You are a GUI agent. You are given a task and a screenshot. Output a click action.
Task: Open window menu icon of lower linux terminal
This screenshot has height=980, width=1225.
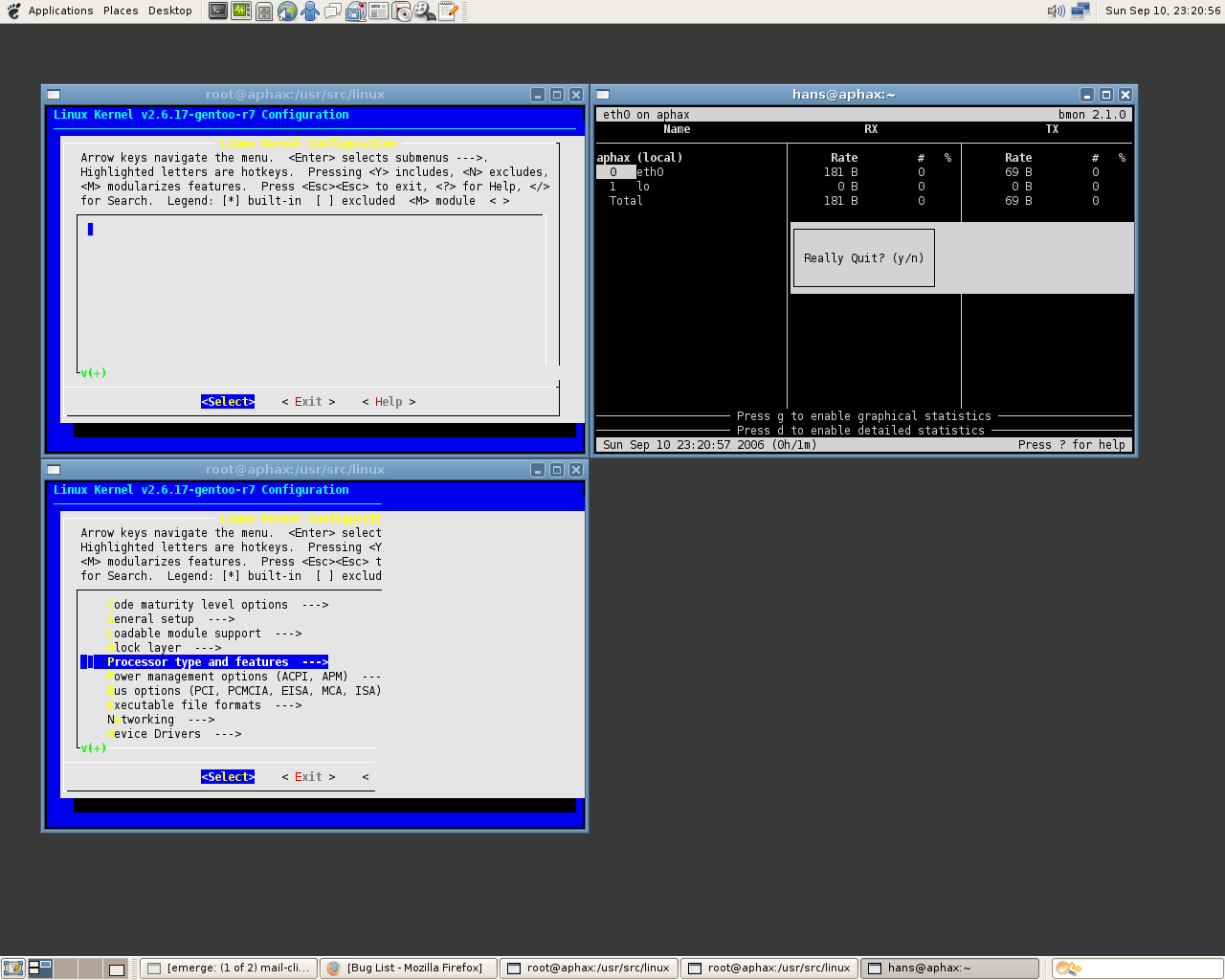point(54,470)
